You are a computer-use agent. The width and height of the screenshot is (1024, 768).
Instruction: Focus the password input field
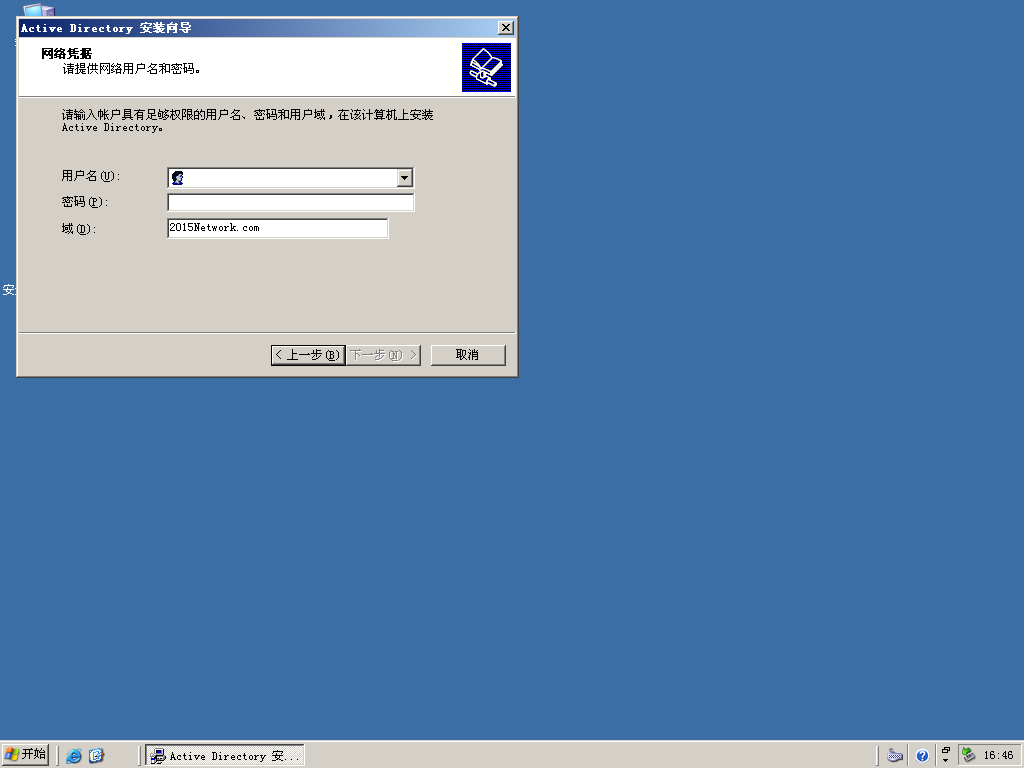pos(291,202)
